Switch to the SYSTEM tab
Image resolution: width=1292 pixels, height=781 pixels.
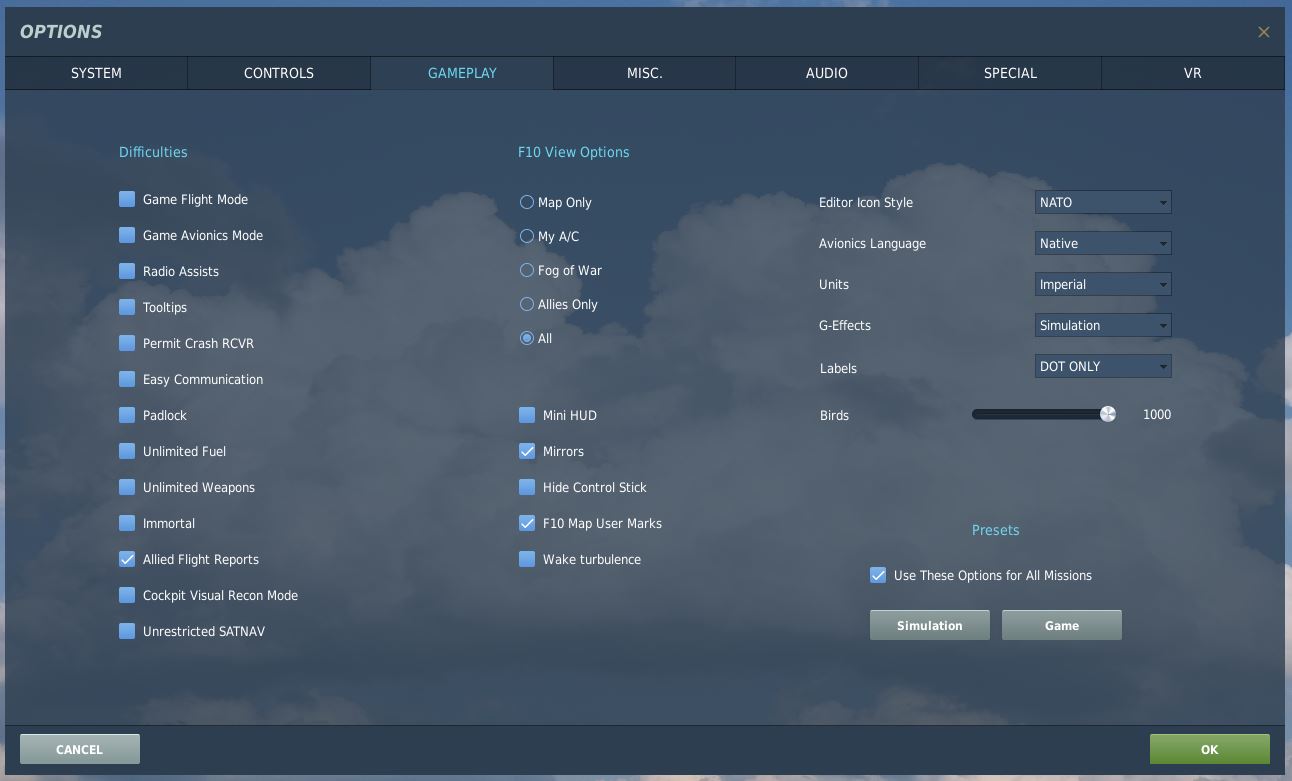pyautogui.click(x=96, y=73)
